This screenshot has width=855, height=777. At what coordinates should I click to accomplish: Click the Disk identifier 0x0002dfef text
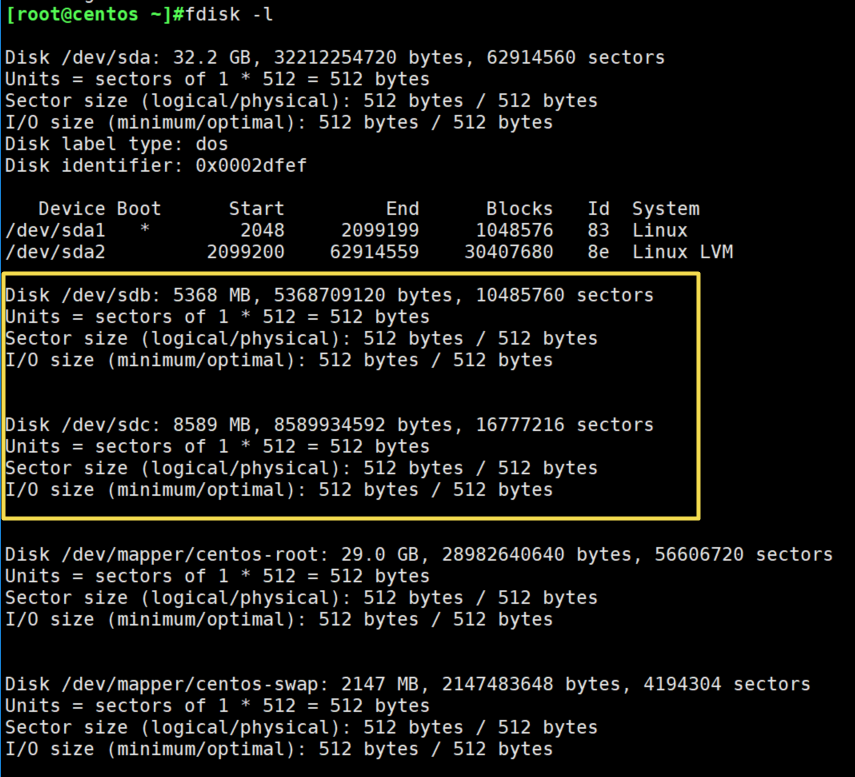[x=155, y=165]
